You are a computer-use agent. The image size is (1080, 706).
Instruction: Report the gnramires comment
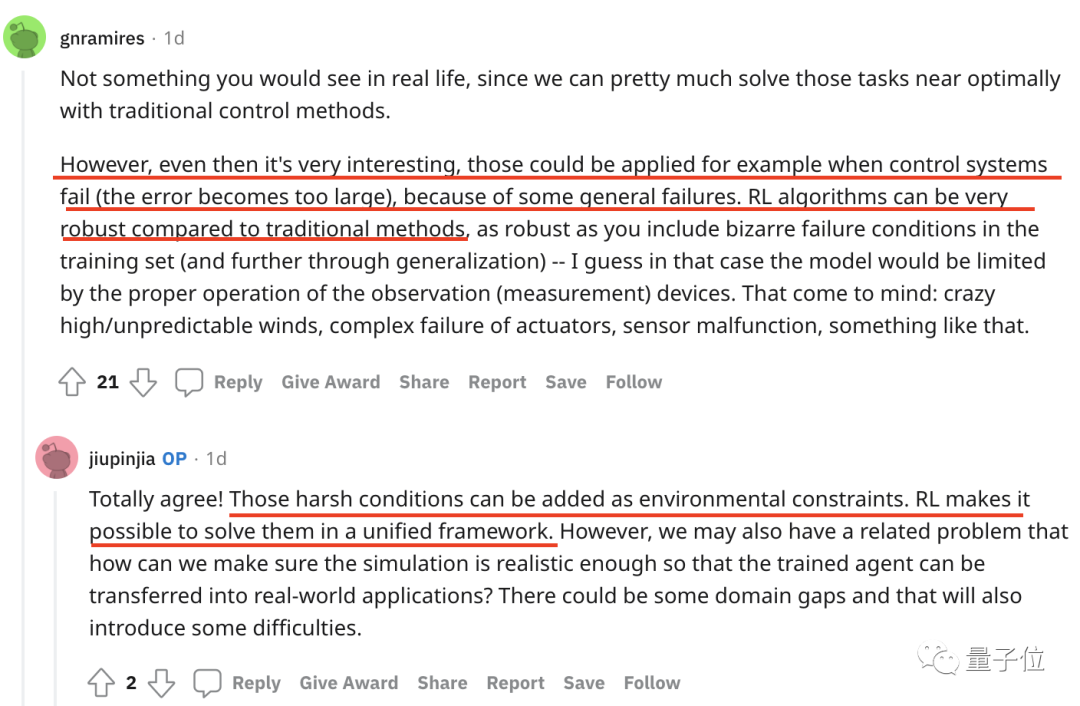click(497, 382)
